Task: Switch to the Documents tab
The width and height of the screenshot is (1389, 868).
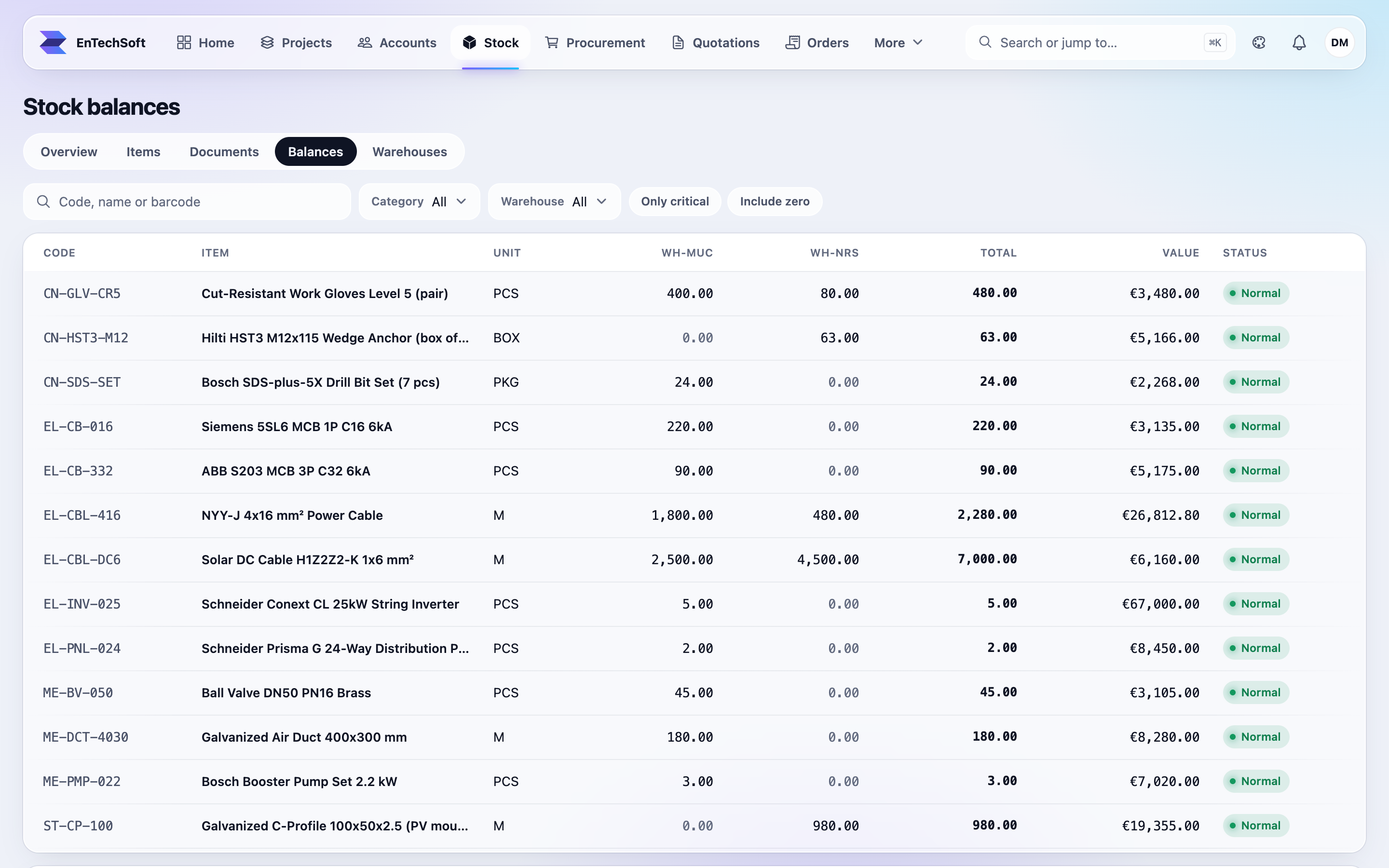Action: coord(224,151)
